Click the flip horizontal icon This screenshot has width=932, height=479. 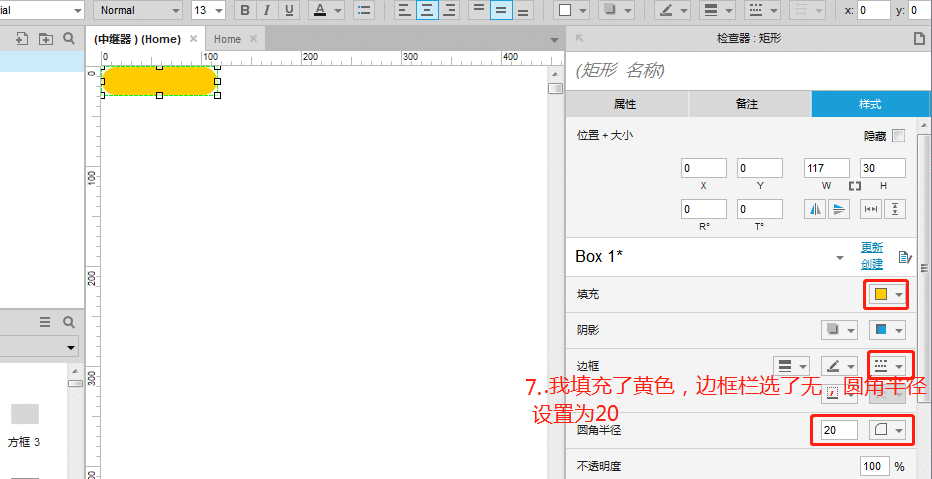pos(815,209)
